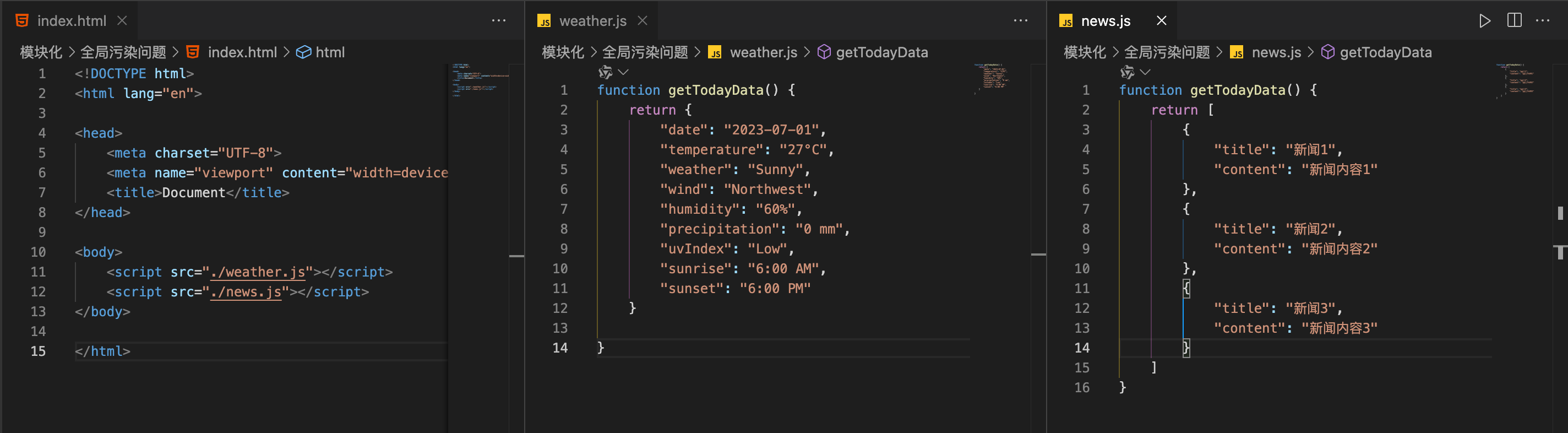Click the title Document text

(x=194, y=192)
